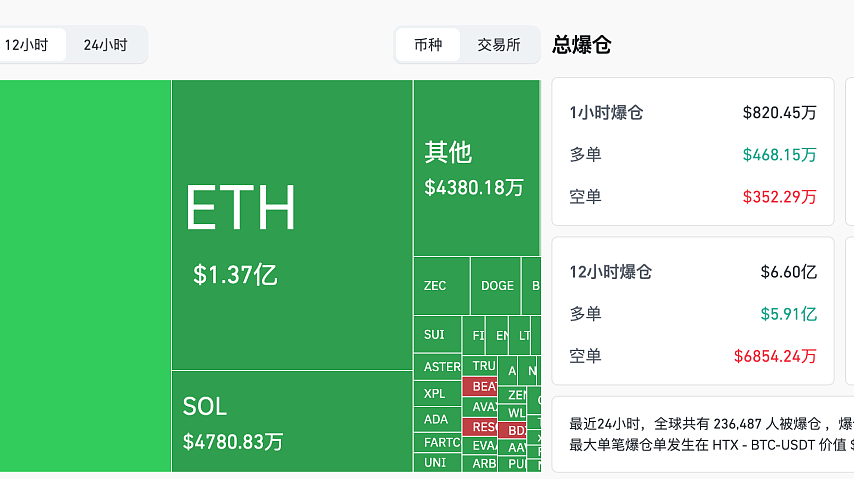
Task: Open the SOL $4780.83万 block
Action: 292,421
